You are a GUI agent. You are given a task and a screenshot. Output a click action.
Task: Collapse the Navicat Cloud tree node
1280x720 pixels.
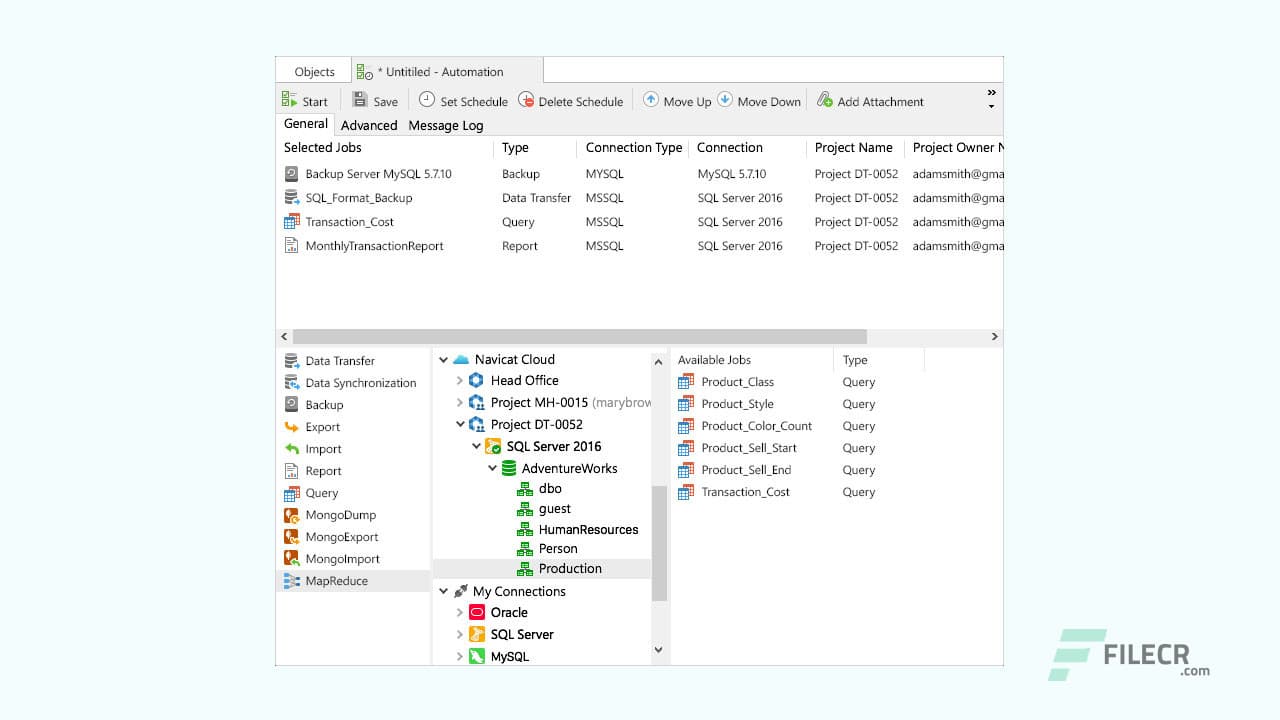444,360
